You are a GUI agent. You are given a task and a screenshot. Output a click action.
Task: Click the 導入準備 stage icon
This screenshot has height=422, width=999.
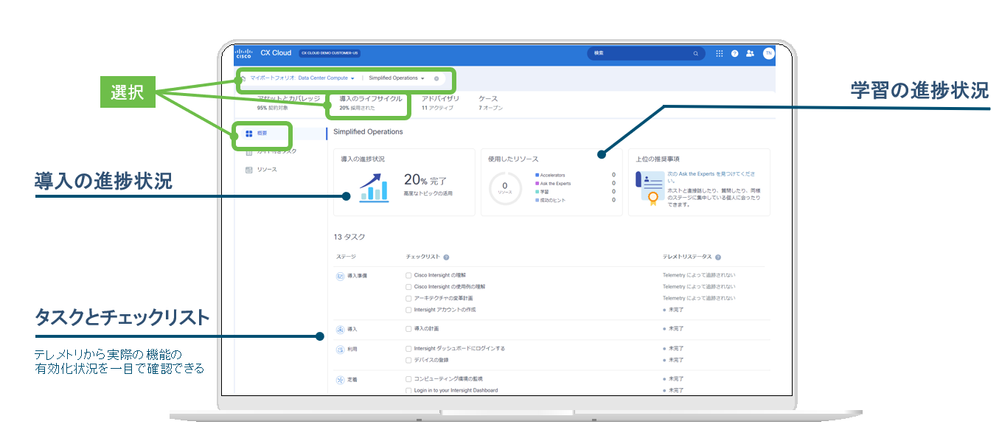pyautogui.click(x=340, y=275)
